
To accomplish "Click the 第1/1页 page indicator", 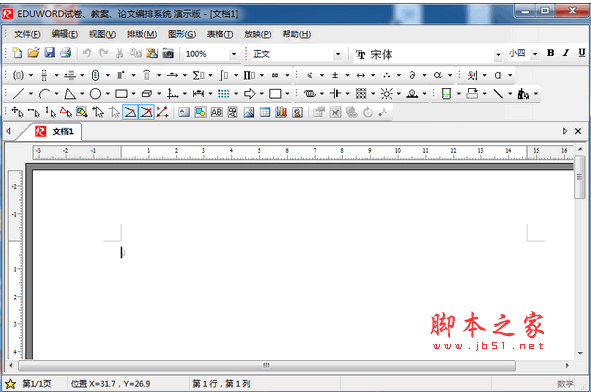I will [37, 384].
